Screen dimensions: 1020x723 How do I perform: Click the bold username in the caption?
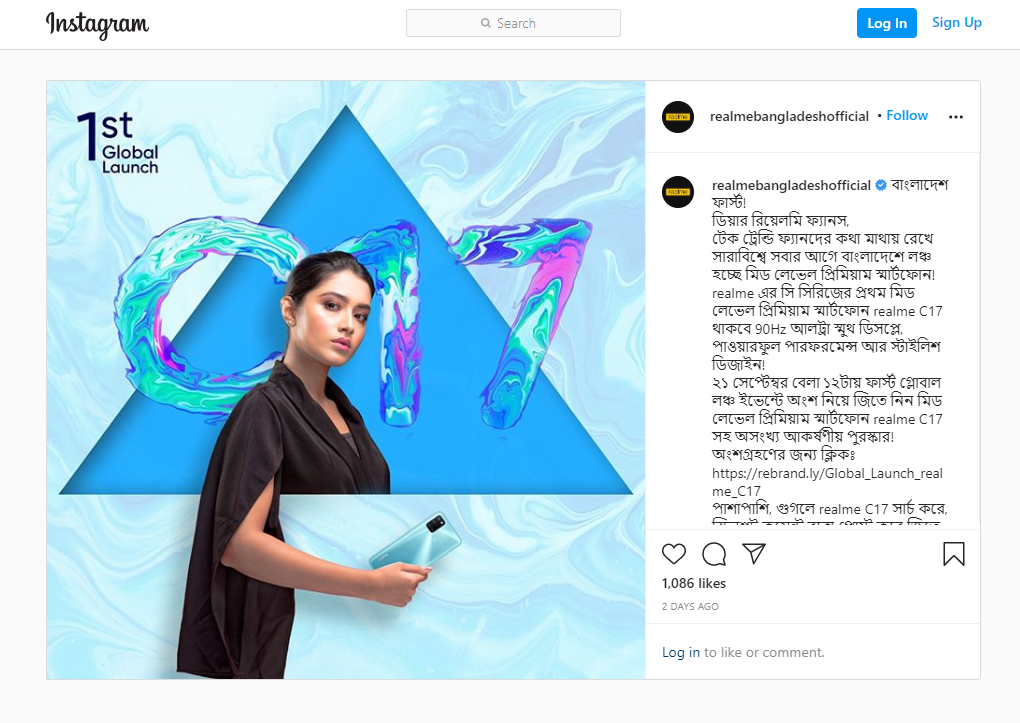pyautogui.click(x=791, y=185)
